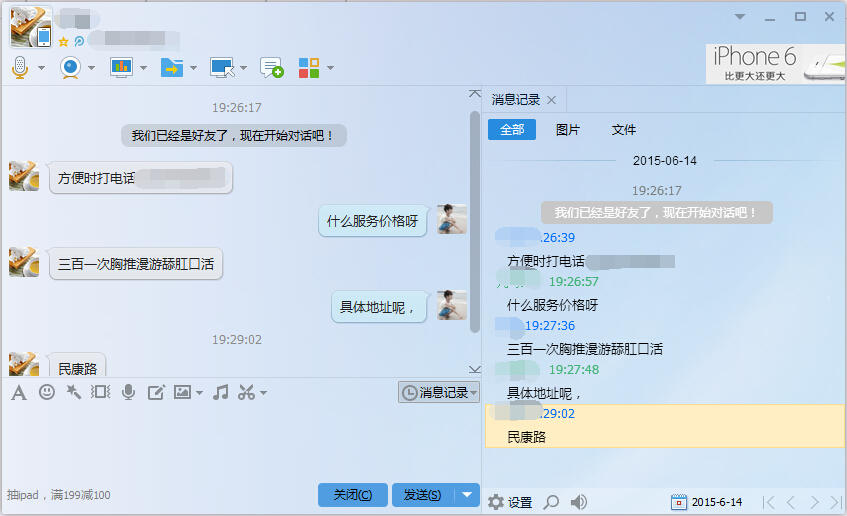Create a discussion group chat icon

coord(272,68)
